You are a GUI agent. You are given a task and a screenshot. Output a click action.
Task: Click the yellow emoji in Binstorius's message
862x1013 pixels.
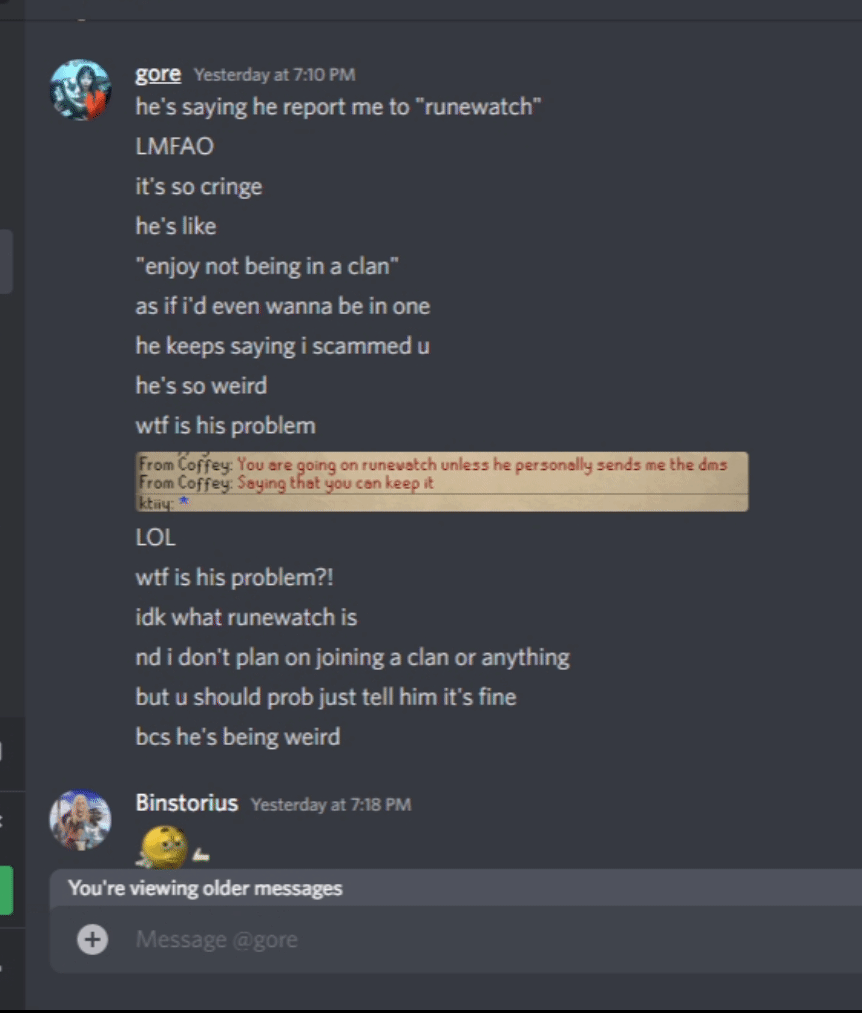point(163,847)
